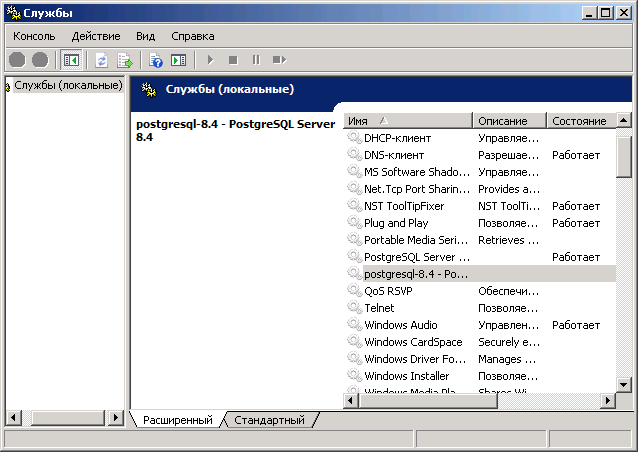The height and width of the screenshot is (452, 638).
Task: Select the Windows CardSpace service name
Action: click(413, 343)
